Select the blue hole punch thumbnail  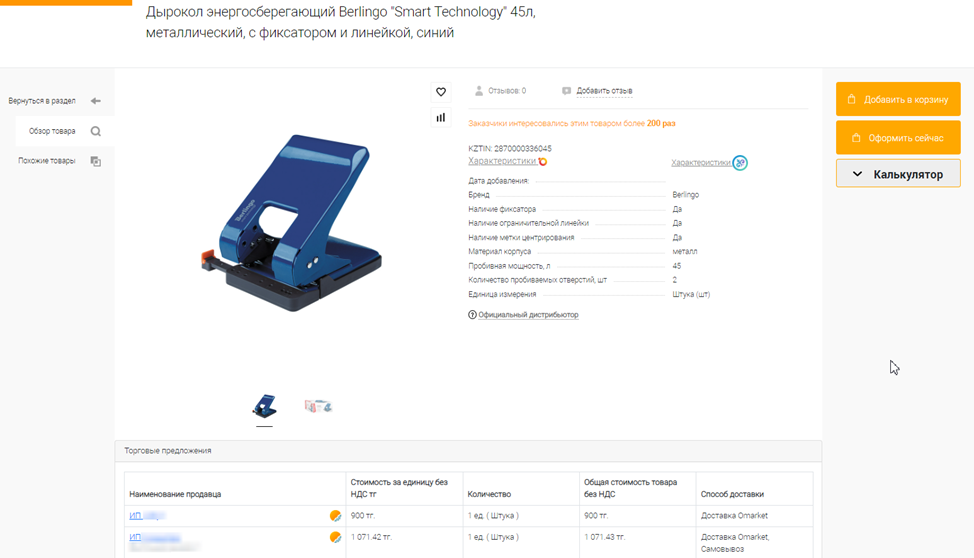tap(265, 406)
